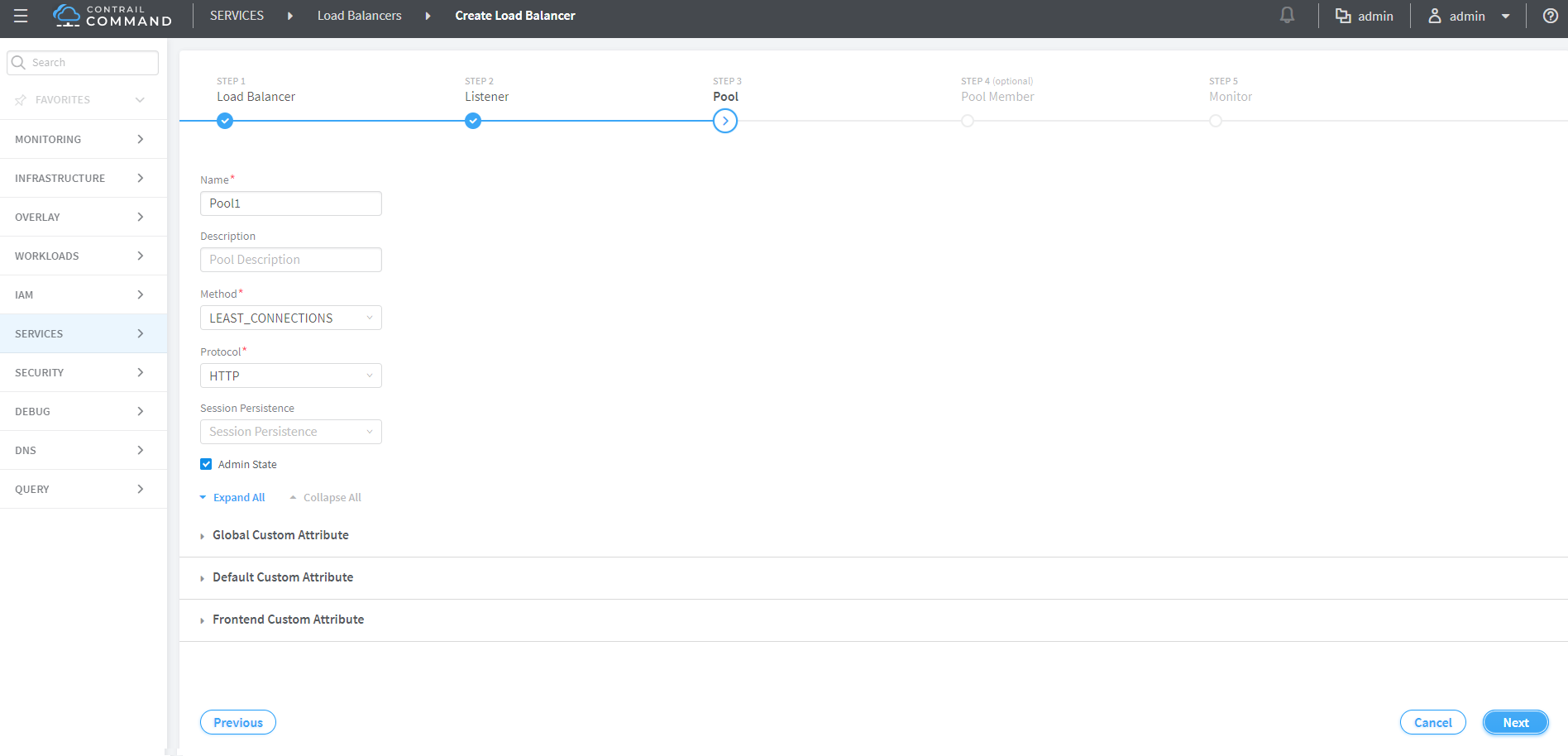
Task: Open the IAM menu
Action: (x=84, y=294)
